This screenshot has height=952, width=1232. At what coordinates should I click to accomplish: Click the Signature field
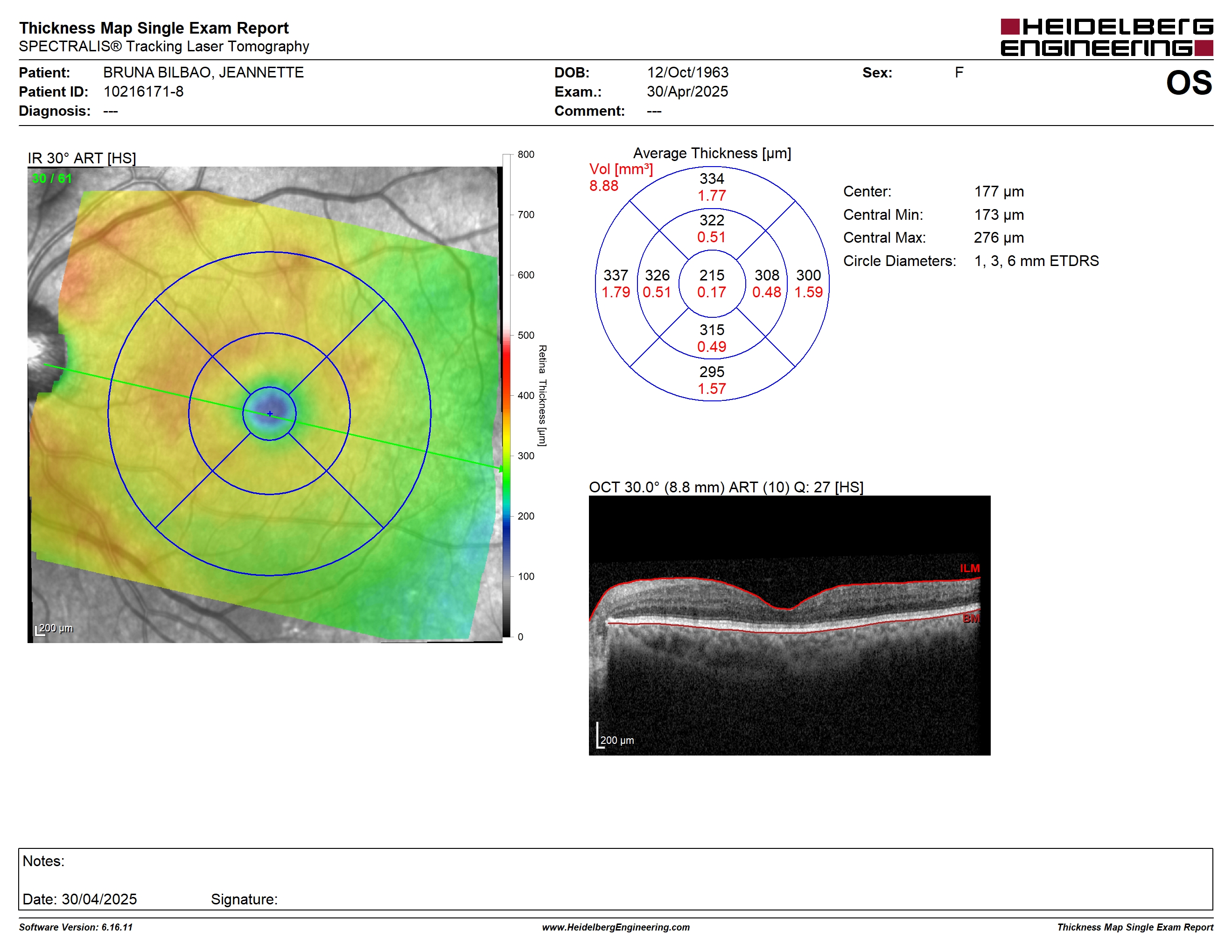click(244, 900)
